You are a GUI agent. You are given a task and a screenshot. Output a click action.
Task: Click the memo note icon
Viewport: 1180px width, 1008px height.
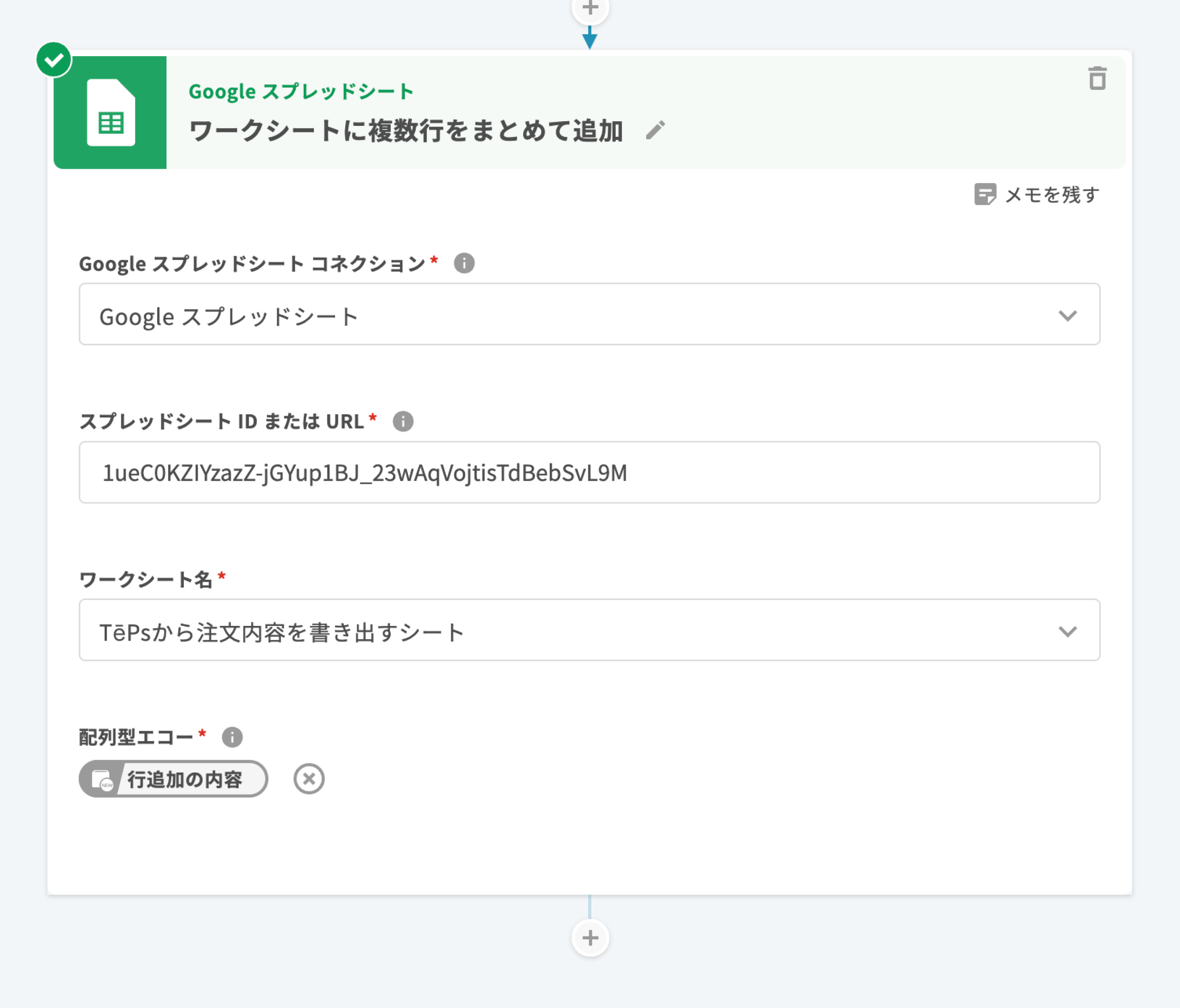pos(985,194)
